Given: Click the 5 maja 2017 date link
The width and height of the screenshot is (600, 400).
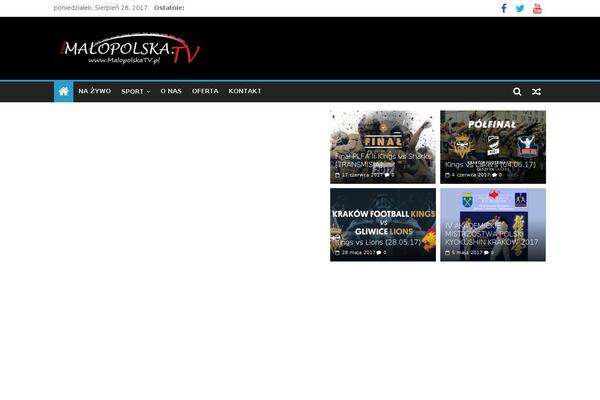Looking at the screenshot, I should (464, 253).
